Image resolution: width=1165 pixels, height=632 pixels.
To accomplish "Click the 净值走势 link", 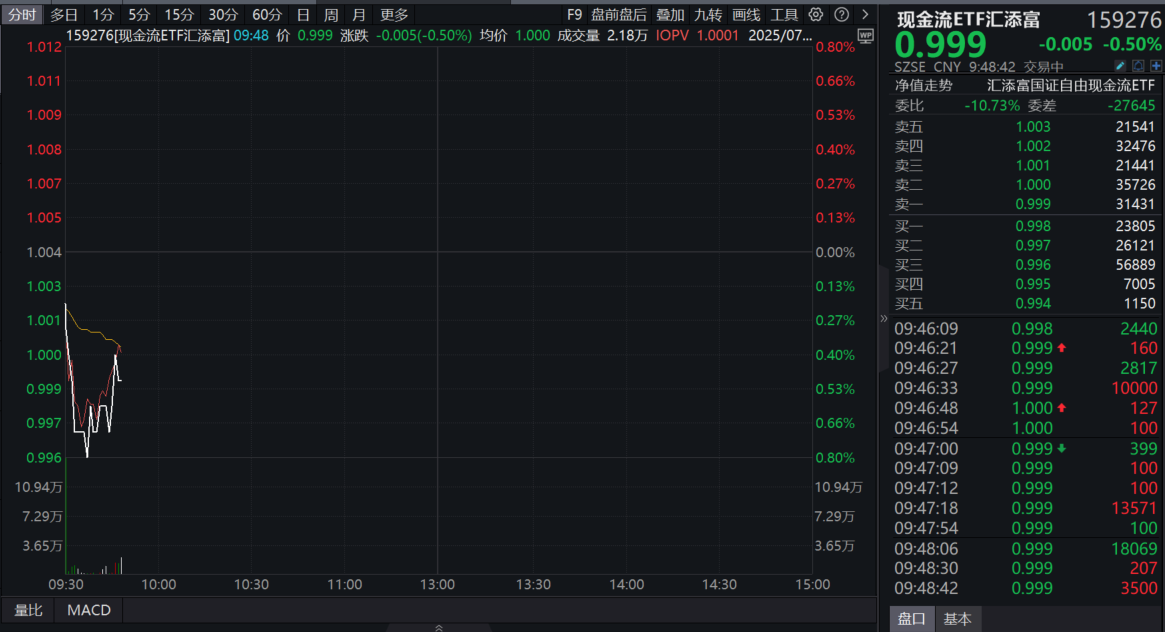I will pyautogui.click(x=923, y=86).
